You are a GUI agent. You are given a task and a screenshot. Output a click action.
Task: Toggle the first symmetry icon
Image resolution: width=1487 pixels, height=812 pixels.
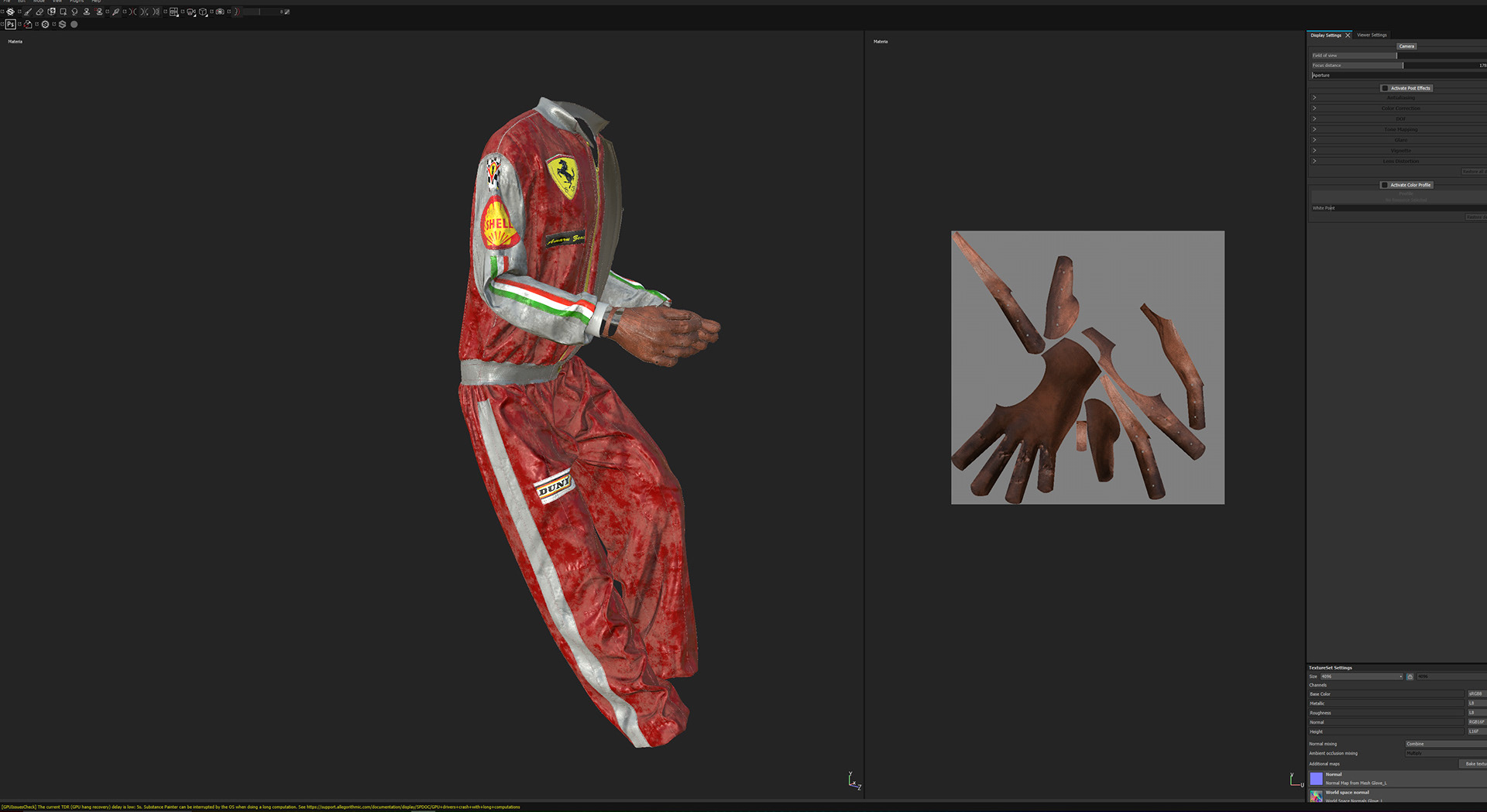click(x=132, y=12)
